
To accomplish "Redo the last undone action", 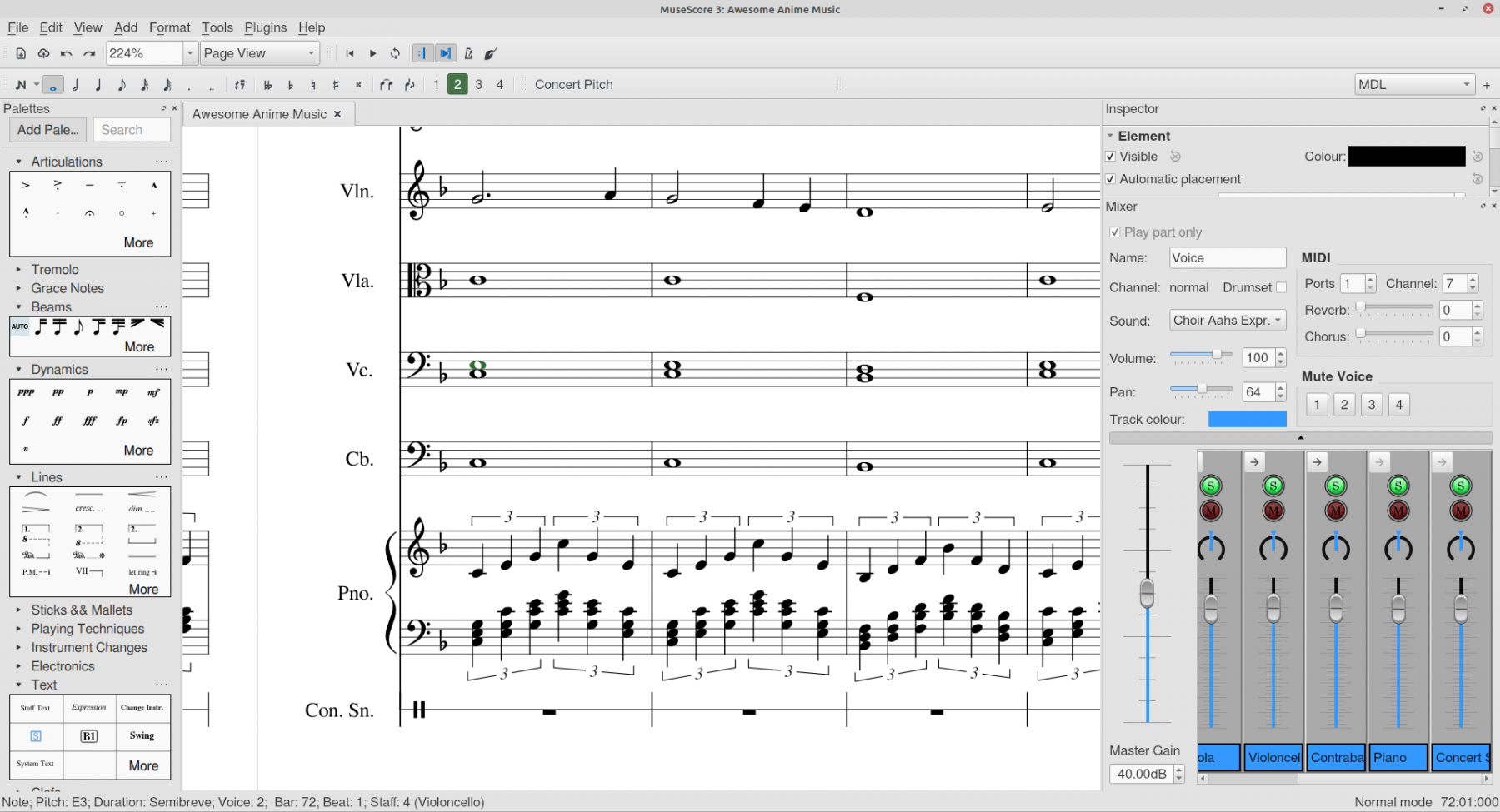I will 89,53.
